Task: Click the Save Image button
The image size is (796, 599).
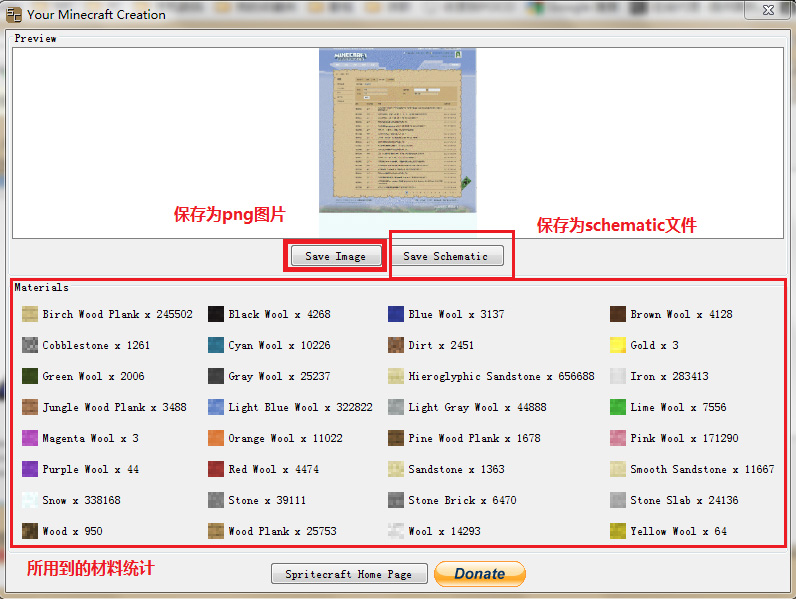Action: point(336,256)
